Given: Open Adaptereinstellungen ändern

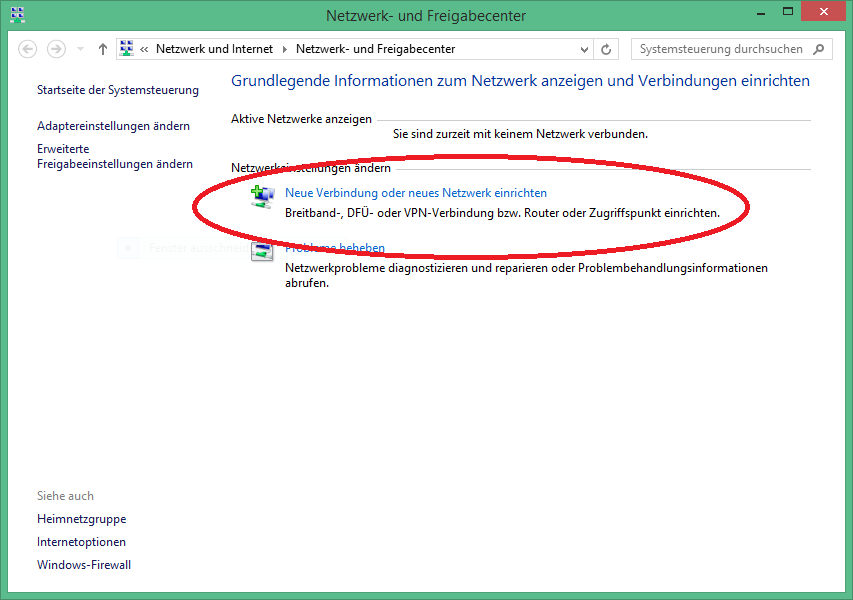Looking at the screenshot, I should click(113, 126).
